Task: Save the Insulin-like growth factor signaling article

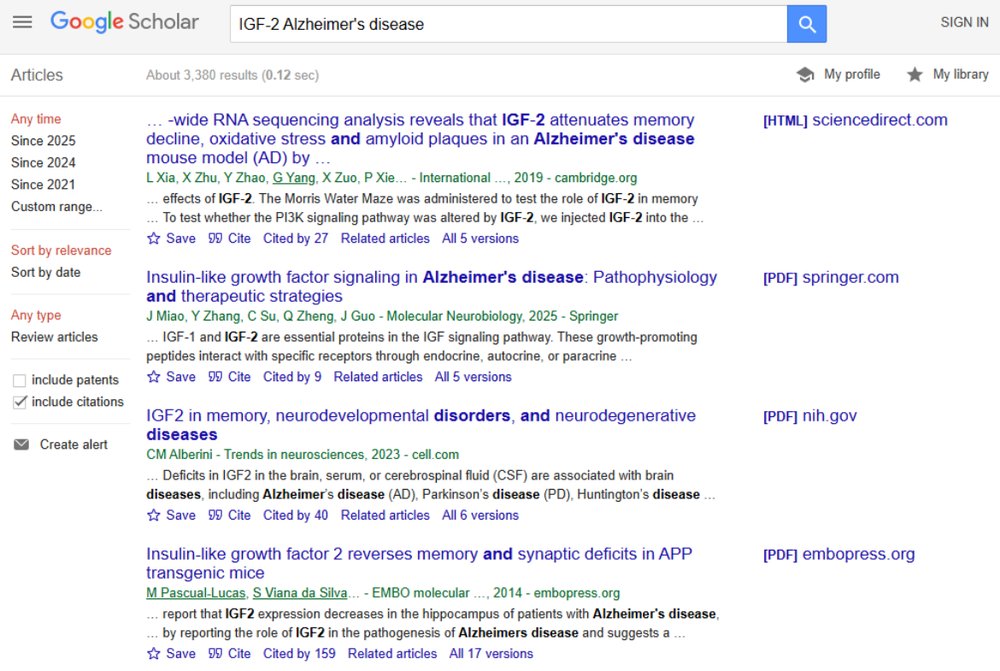Action: pyautogui.click(x=172, y=377)
